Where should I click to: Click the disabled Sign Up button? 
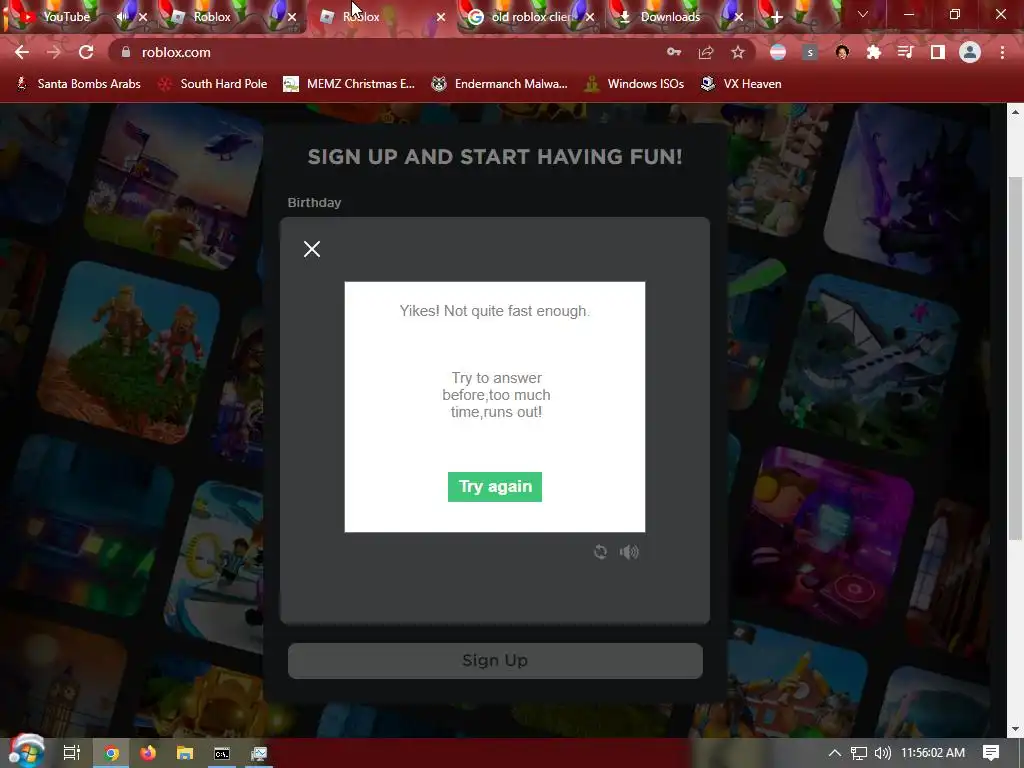pos(495,660)
